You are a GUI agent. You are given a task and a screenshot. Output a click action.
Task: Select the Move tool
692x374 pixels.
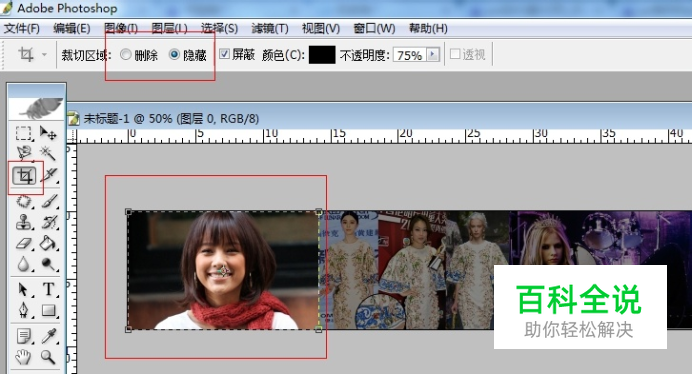[48, 133]
